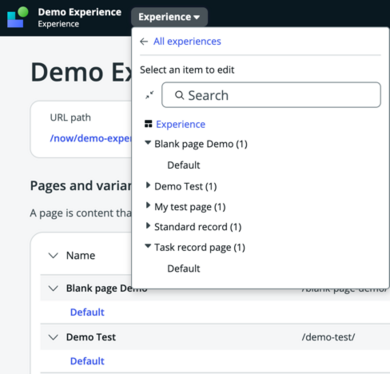Open the Experience dropdown in header
The height and width of the screenshot is (374, 390).
click(x=169, y=17)
